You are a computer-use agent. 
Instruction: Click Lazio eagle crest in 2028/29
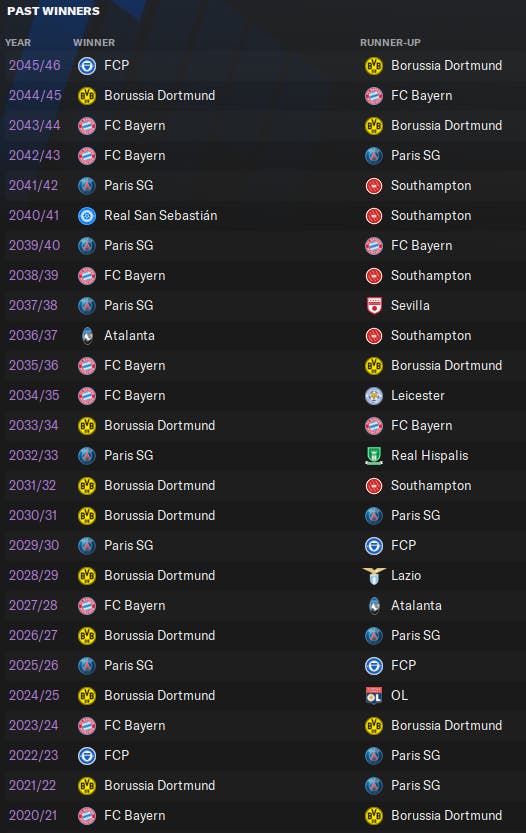point(374,576)
